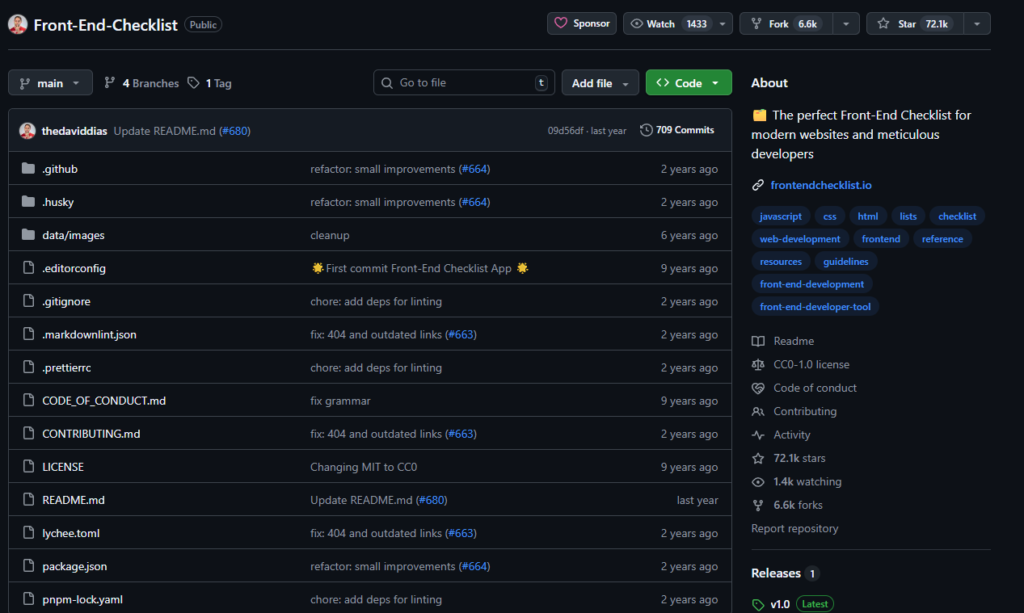Open the package.json file
The image size is (1024, 613).
tap(74, 566)
